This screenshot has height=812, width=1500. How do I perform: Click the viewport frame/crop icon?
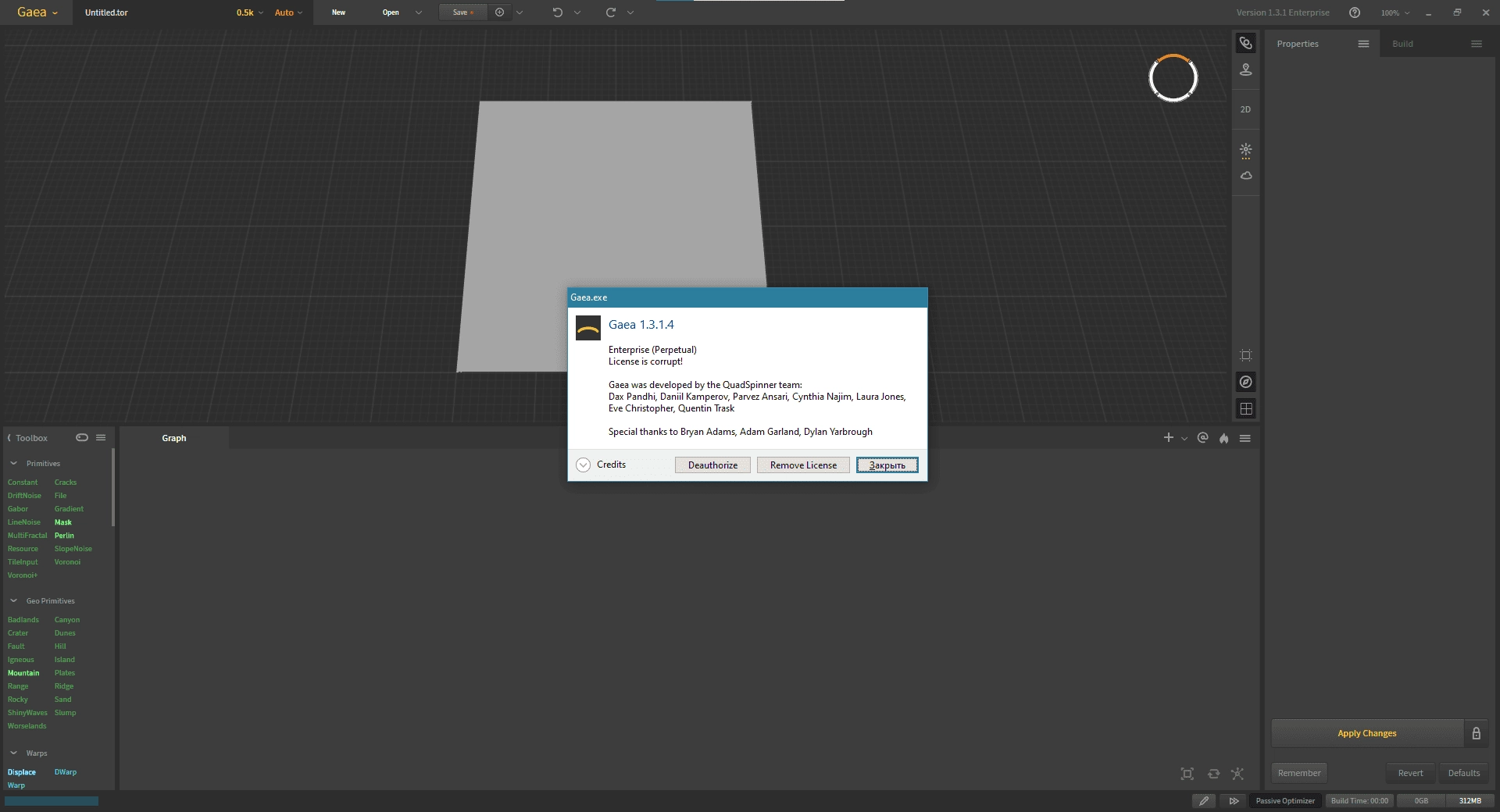point(1246,355)
